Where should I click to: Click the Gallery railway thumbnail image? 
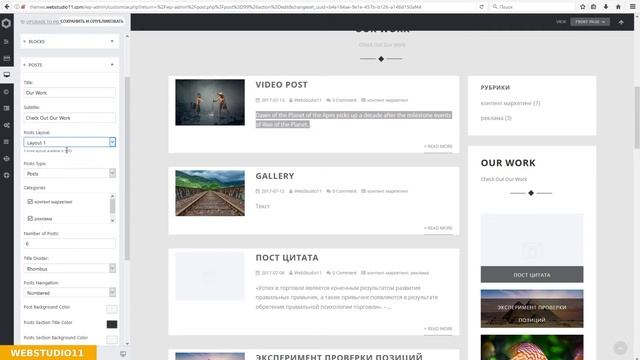(210, 193)
